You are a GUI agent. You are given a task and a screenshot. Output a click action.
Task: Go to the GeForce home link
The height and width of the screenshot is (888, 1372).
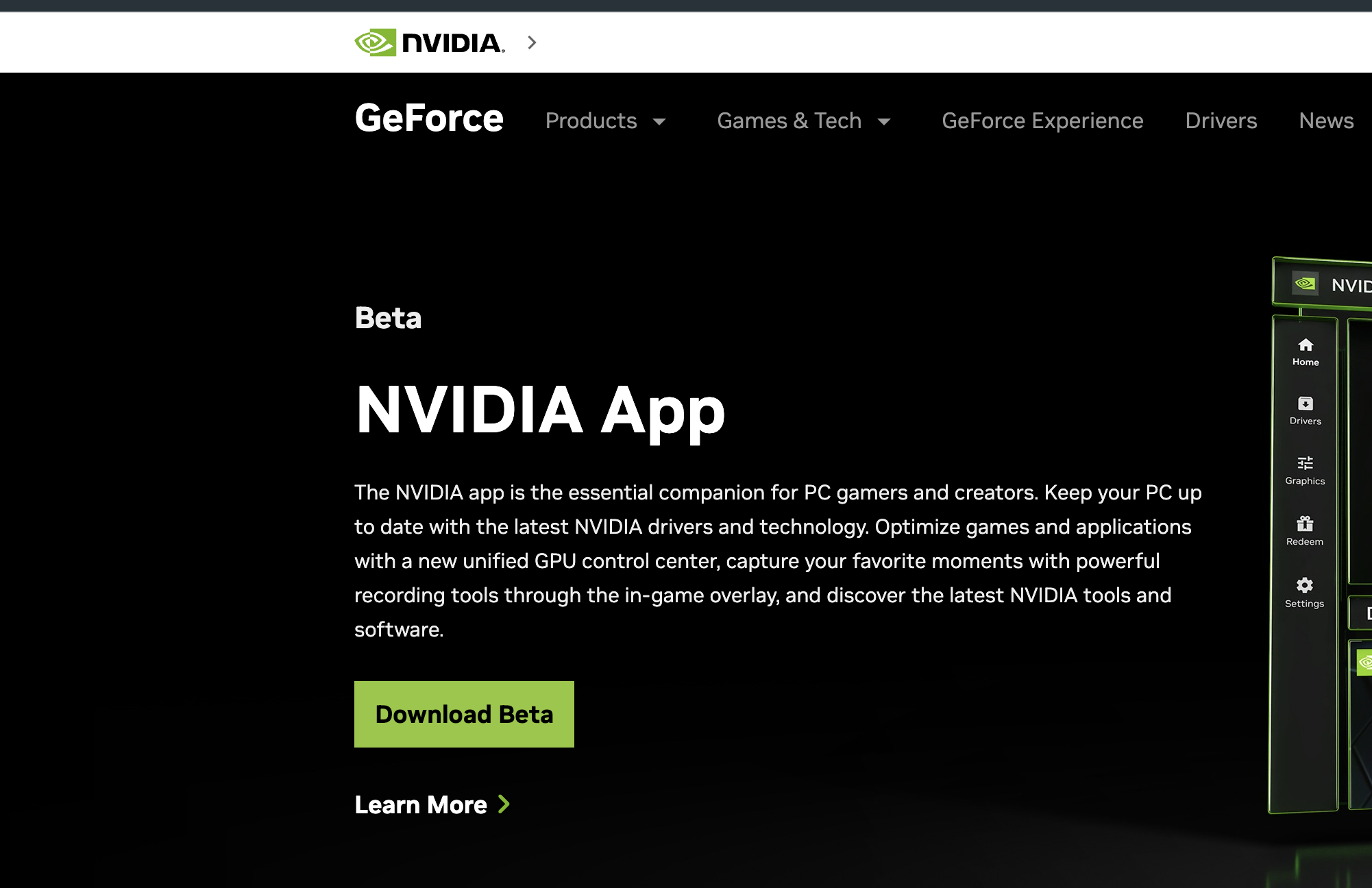pyautogui.click(x=429, y=118)
